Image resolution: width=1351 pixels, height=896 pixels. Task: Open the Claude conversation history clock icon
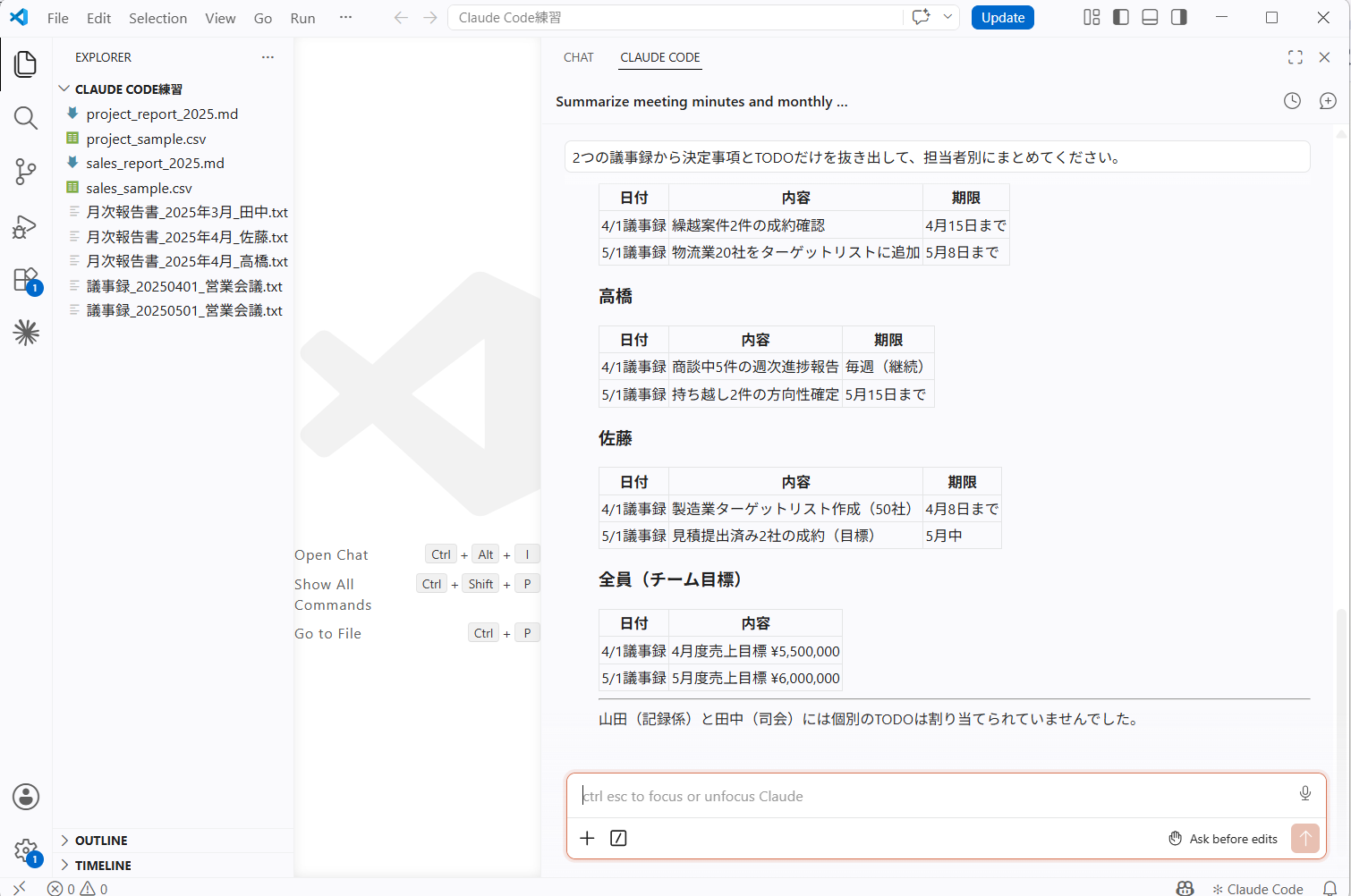(1292, 101)
